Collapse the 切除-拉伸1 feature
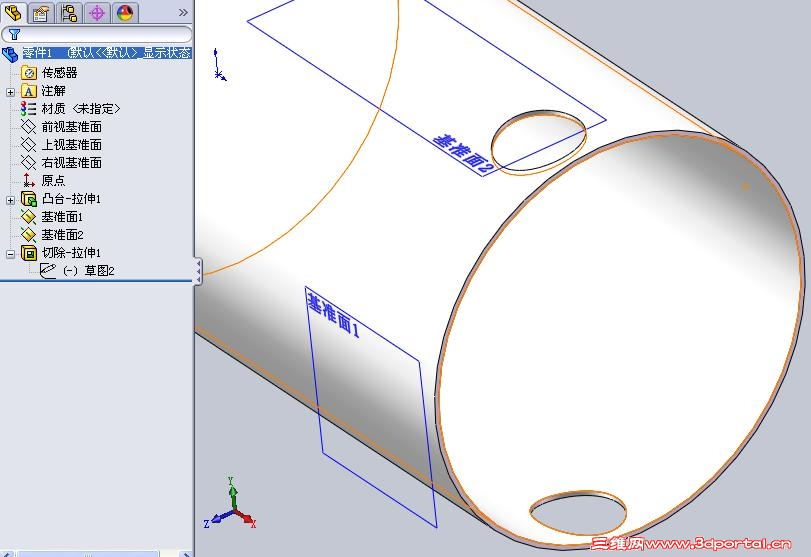Viewport: 811px width, 557px height. coord(10,254)
